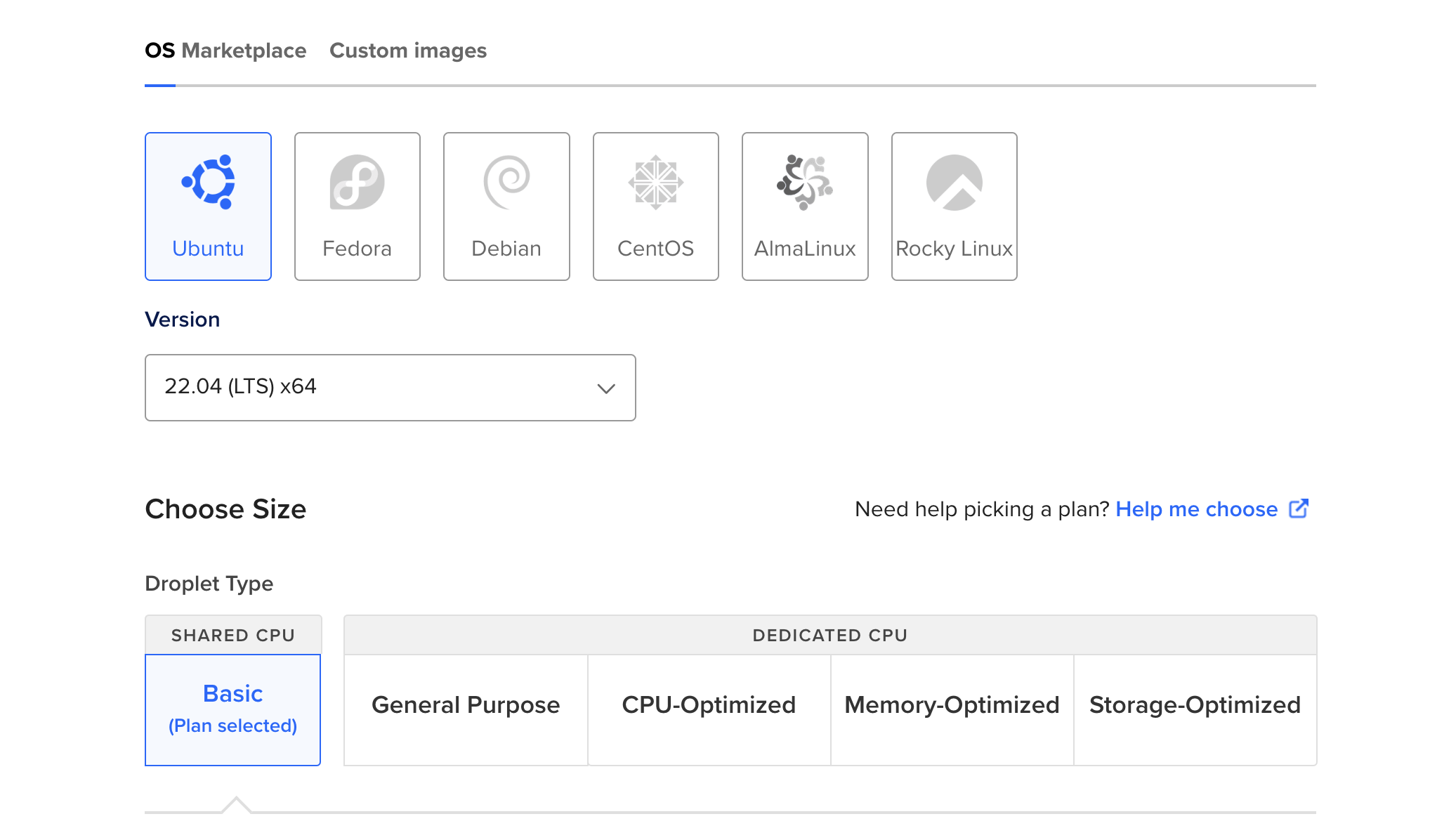This screenshot has width=1430, height=840.
Task: Click the Fedora label text
Action: pos(357,249)
